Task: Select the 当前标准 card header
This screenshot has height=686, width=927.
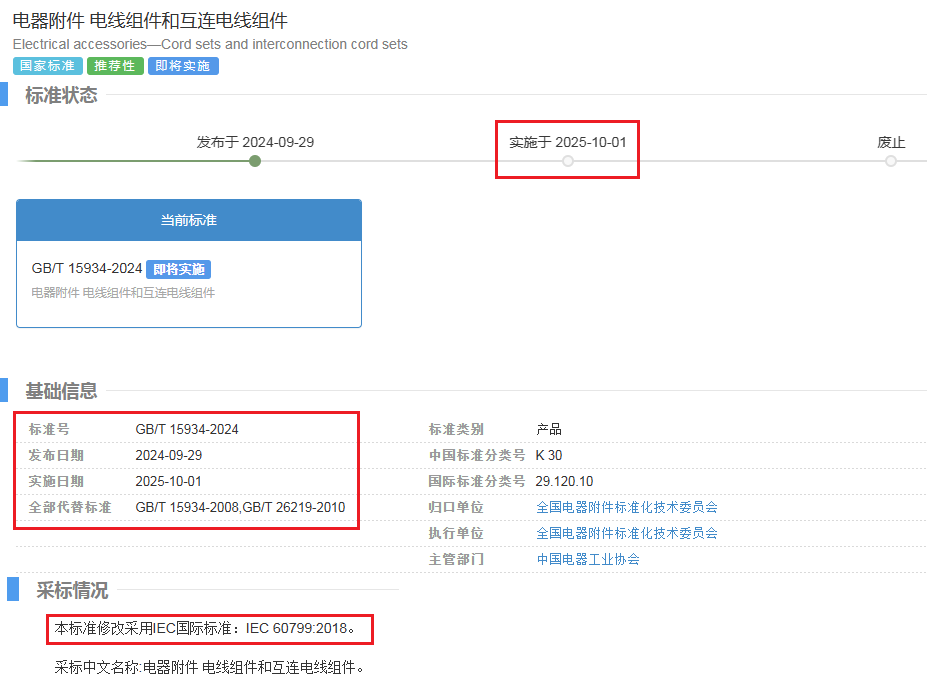Action: 189,220
